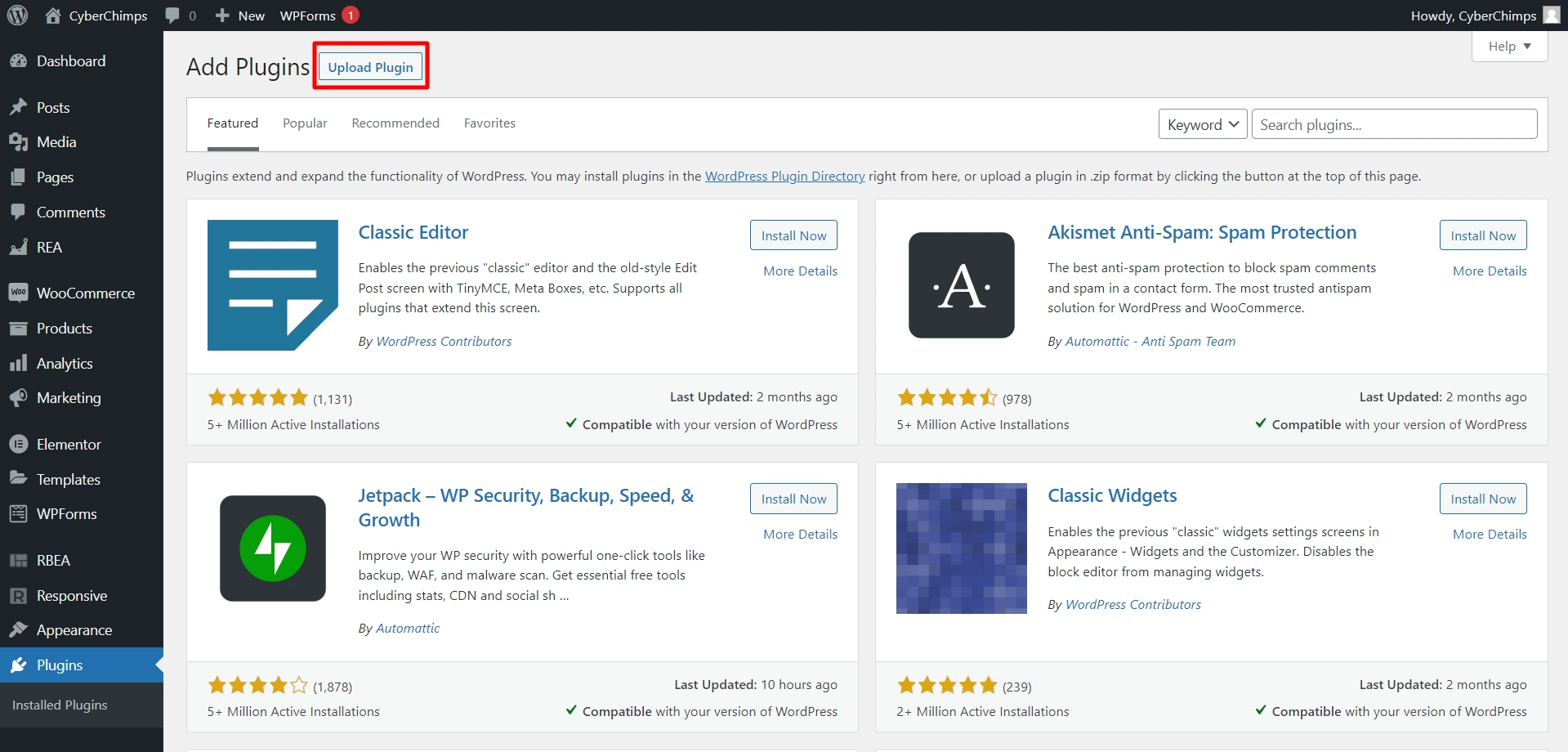Click the Marketing megaphone icon
1568x752 pixels.
18,398
